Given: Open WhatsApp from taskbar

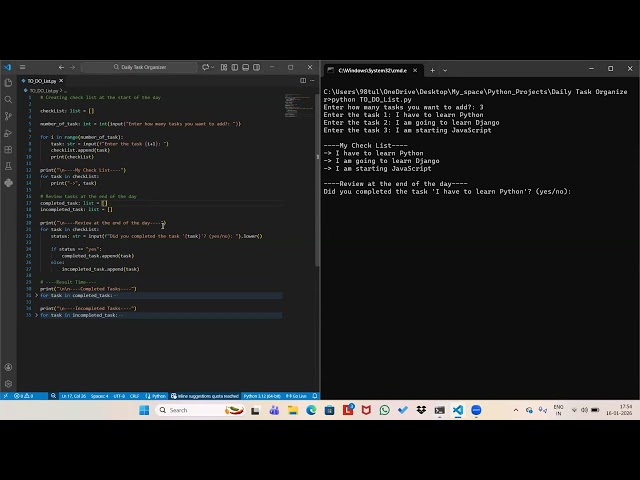Looking at the screenshot, I should tap(384, 410).
